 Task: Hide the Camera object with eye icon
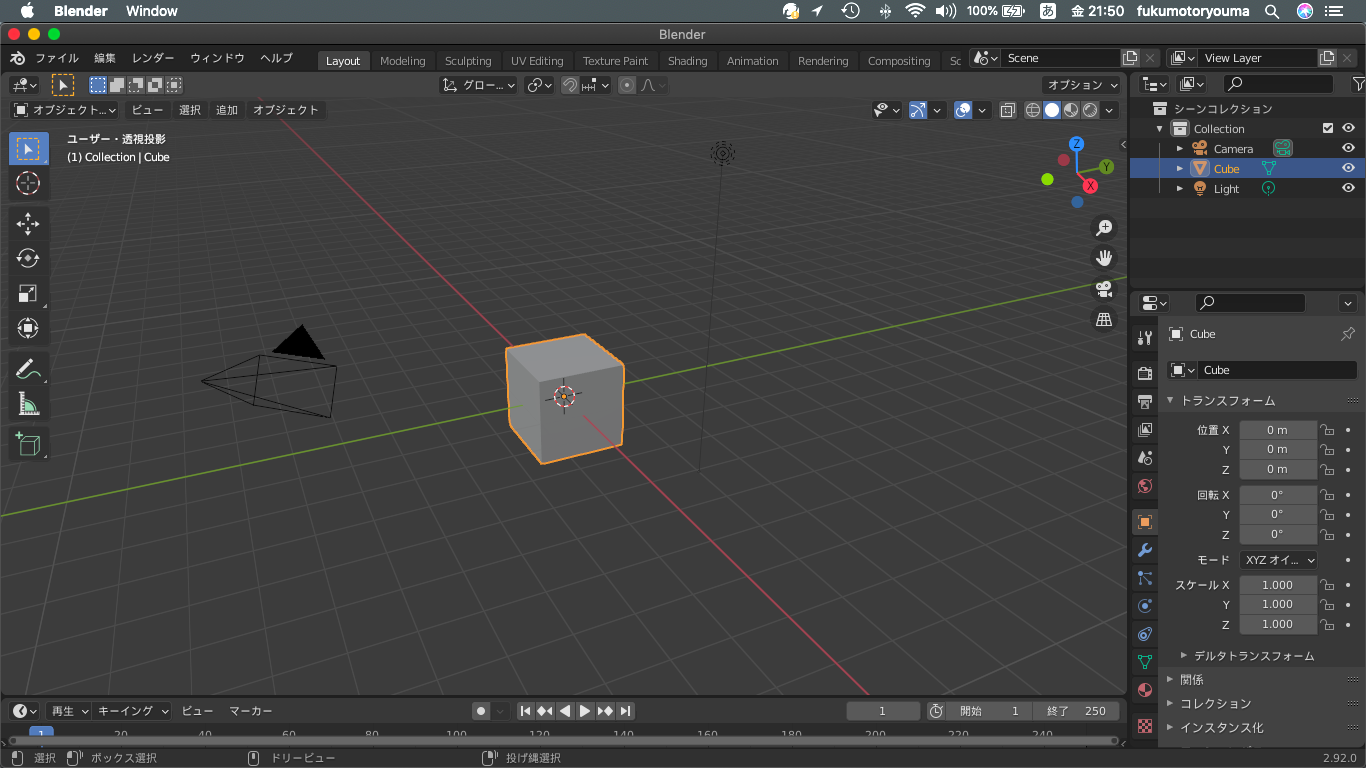pos(1348,148)
